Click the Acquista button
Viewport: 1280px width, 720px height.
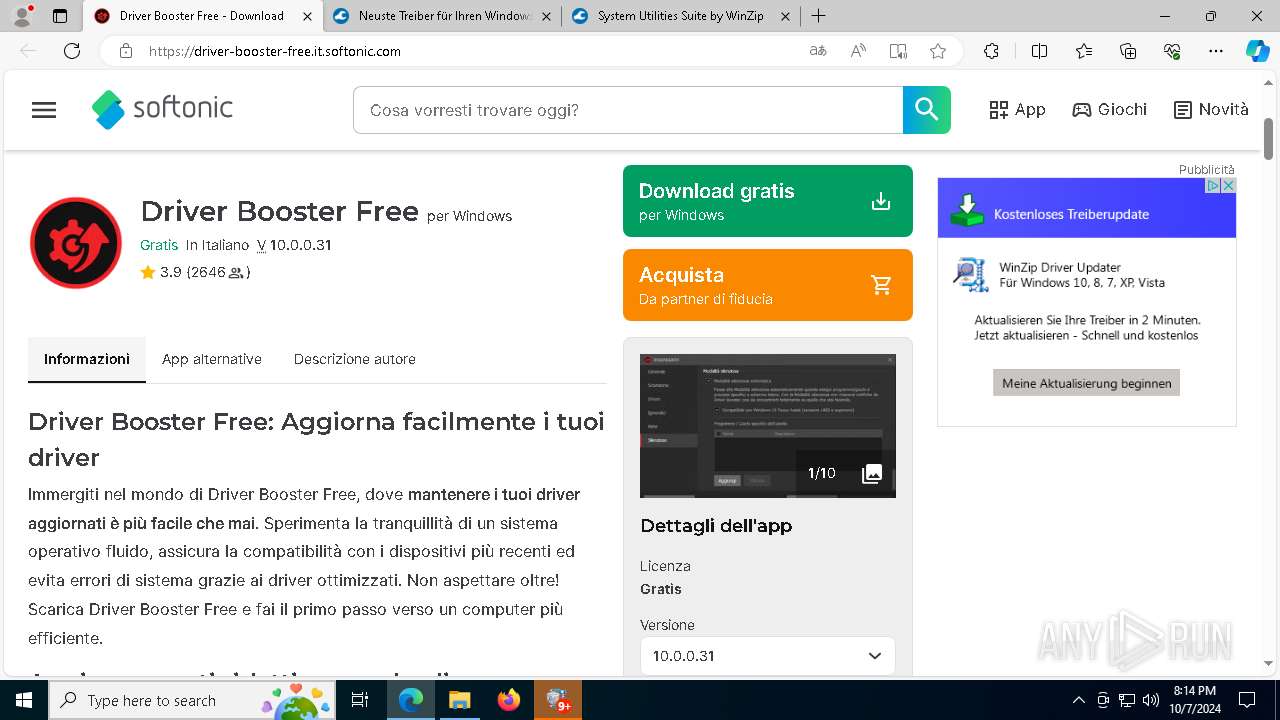(768, 285)
